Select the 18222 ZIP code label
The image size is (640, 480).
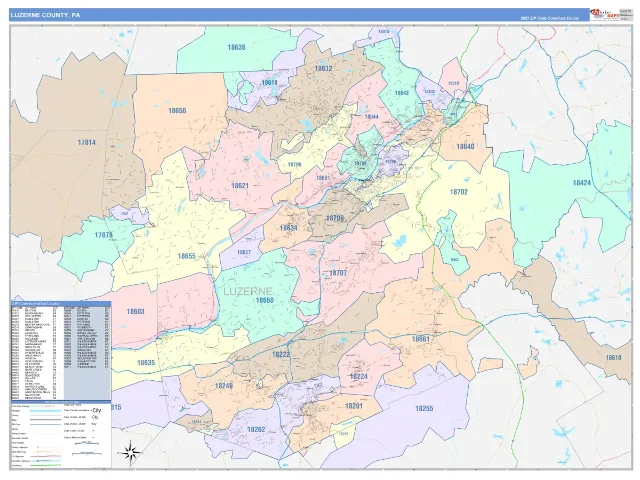coord(281,354)
